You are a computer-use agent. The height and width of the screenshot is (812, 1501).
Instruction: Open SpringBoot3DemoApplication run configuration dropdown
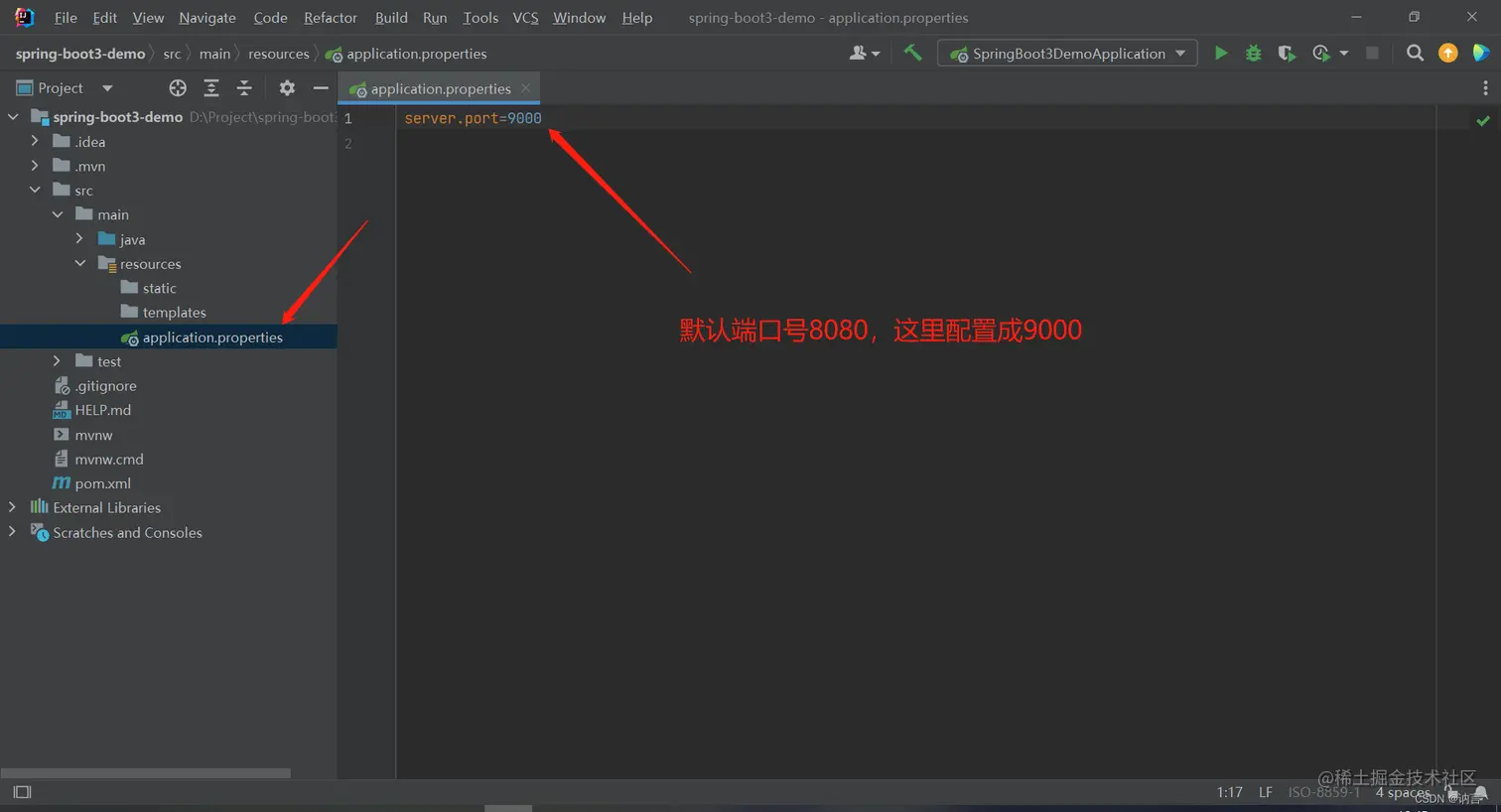click(1067, 54)
